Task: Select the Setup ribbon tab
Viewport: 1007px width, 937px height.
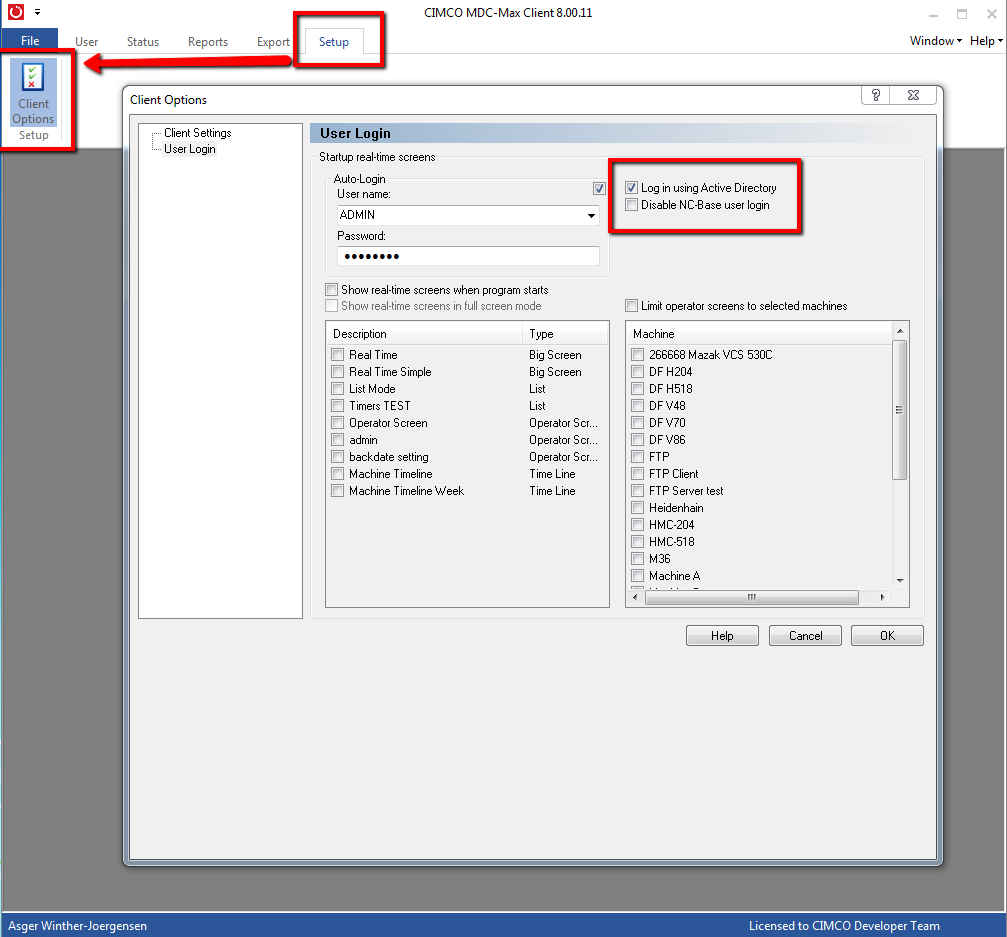Action: (x=334, y=42)
